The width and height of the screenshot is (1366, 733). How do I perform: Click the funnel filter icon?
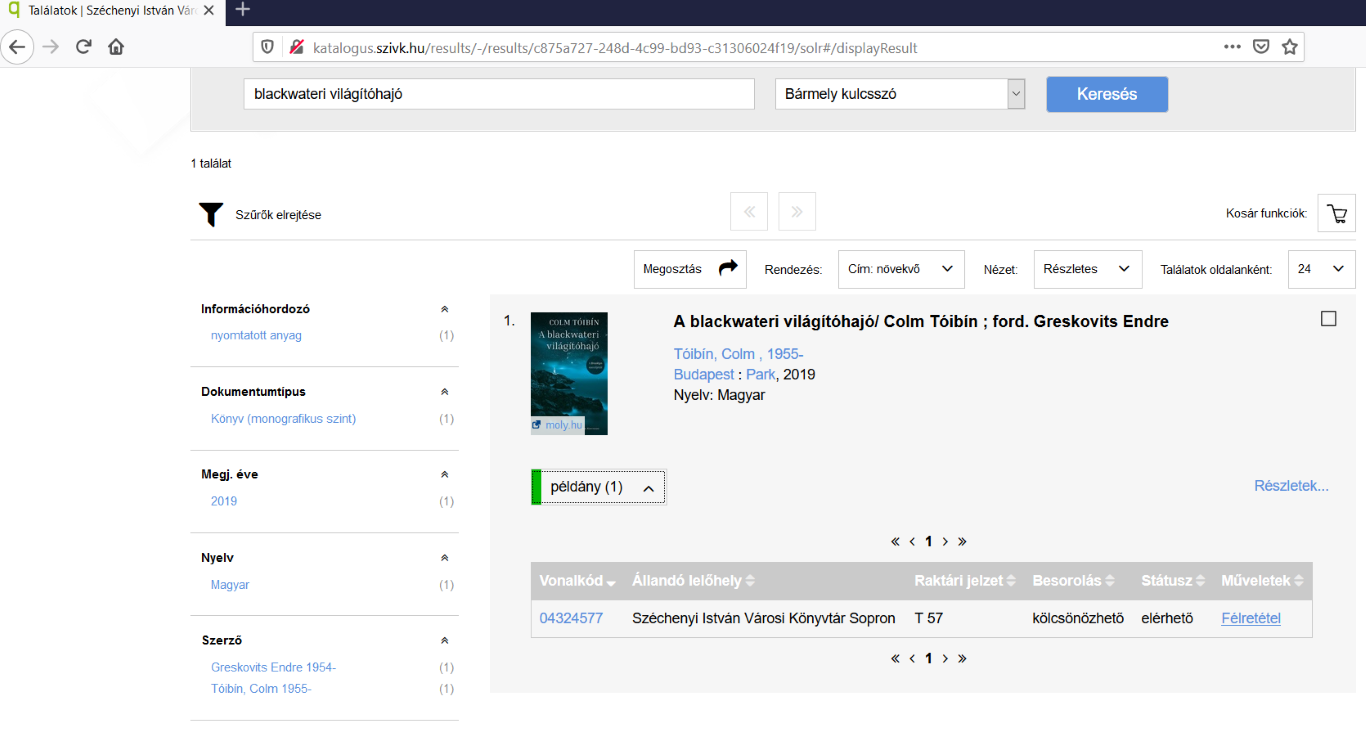pos(211,214)
